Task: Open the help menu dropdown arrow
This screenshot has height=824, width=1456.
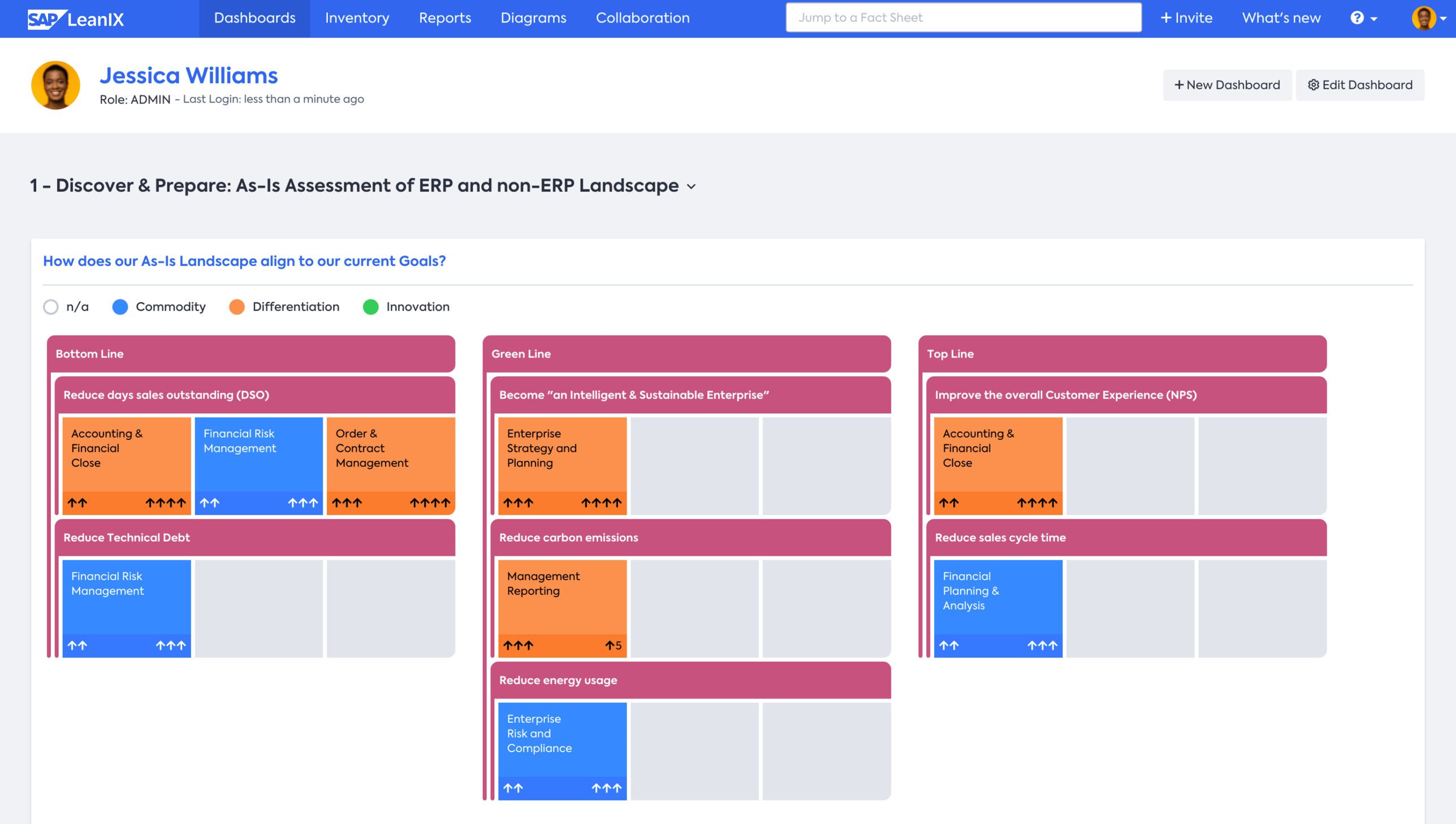Action: tap(1373, 18)
